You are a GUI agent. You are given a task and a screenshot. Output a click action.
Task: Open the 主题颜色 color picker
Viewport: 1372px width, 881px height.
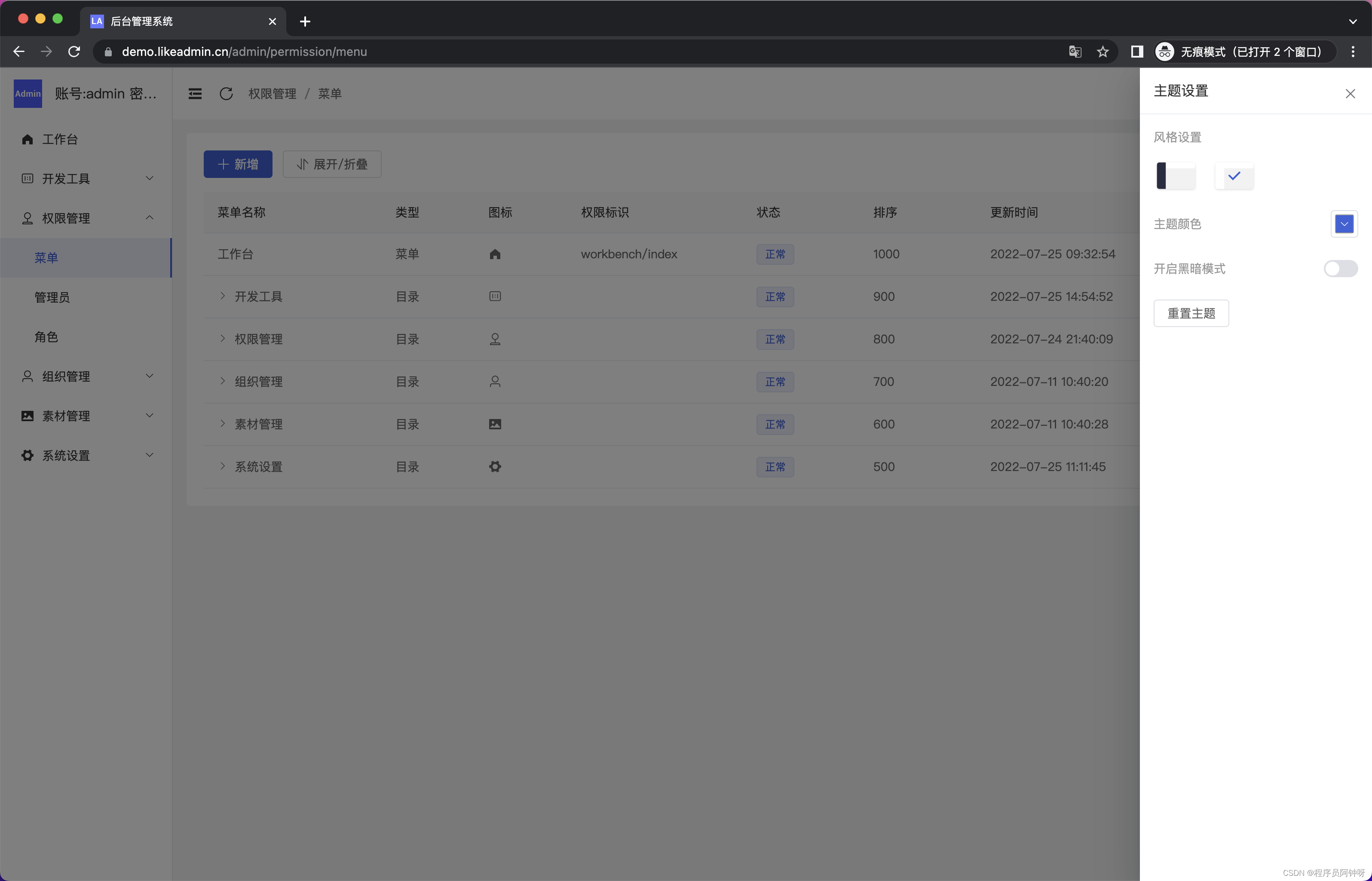1344,223
